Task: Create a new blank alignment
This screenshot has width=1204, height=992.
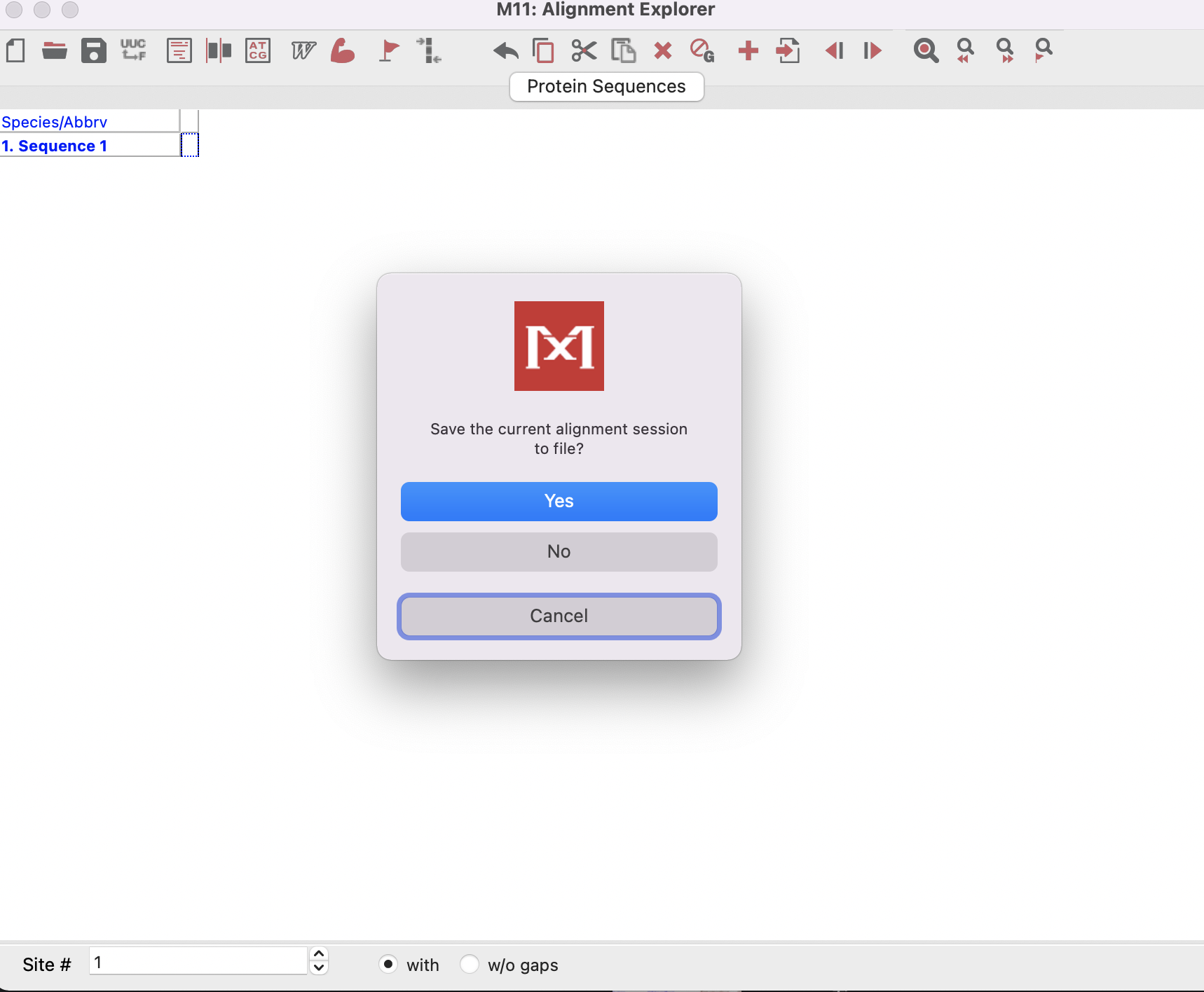Action: (15, 51)
